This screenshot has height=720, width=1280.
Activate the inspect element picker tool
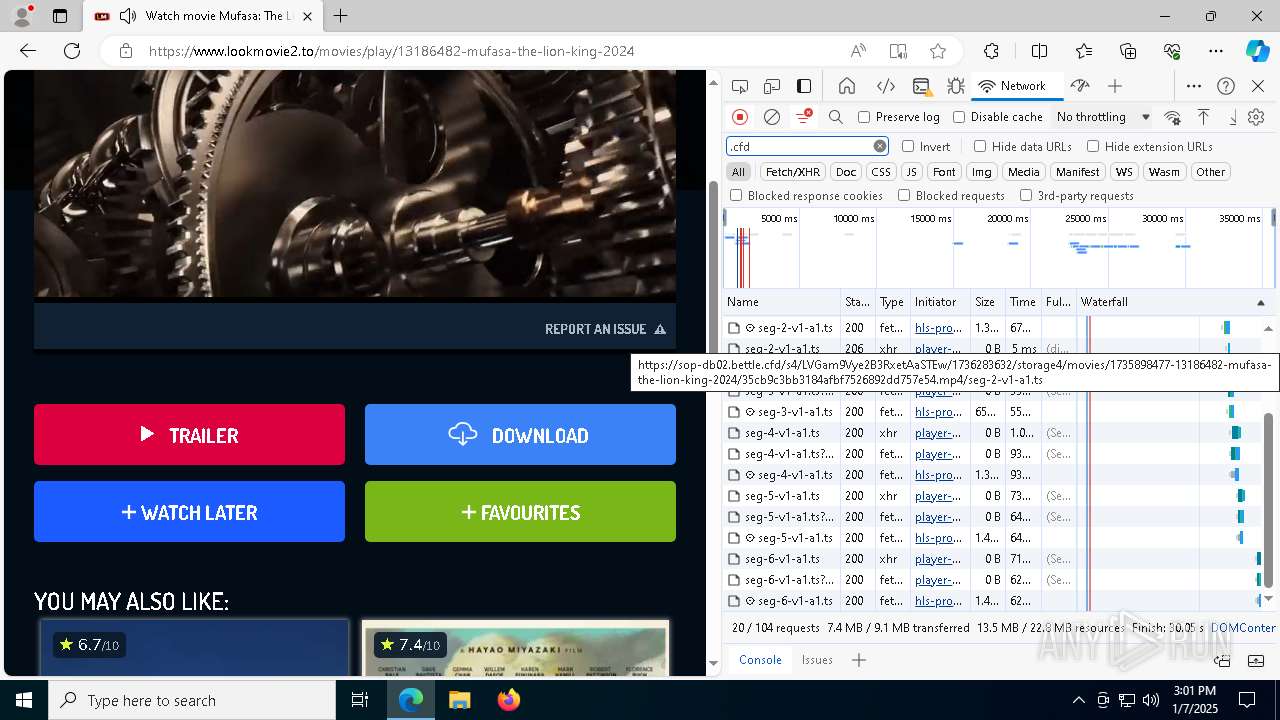(x=740, y=86)
